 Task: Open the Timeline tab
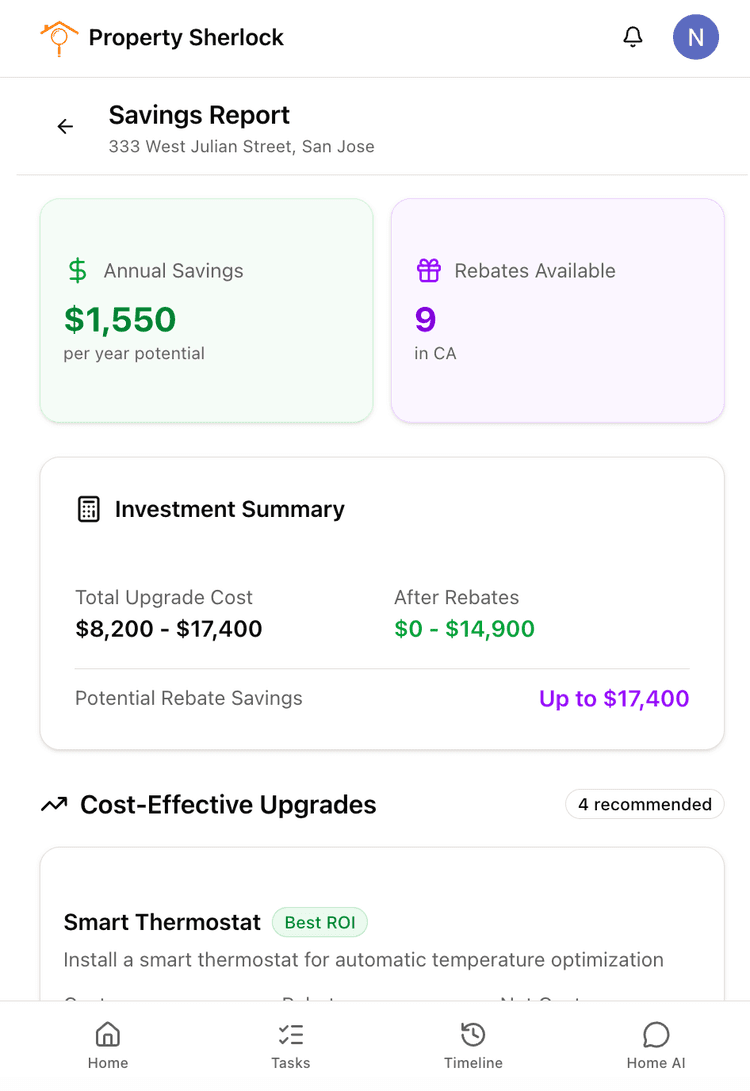click(473, 1045)
